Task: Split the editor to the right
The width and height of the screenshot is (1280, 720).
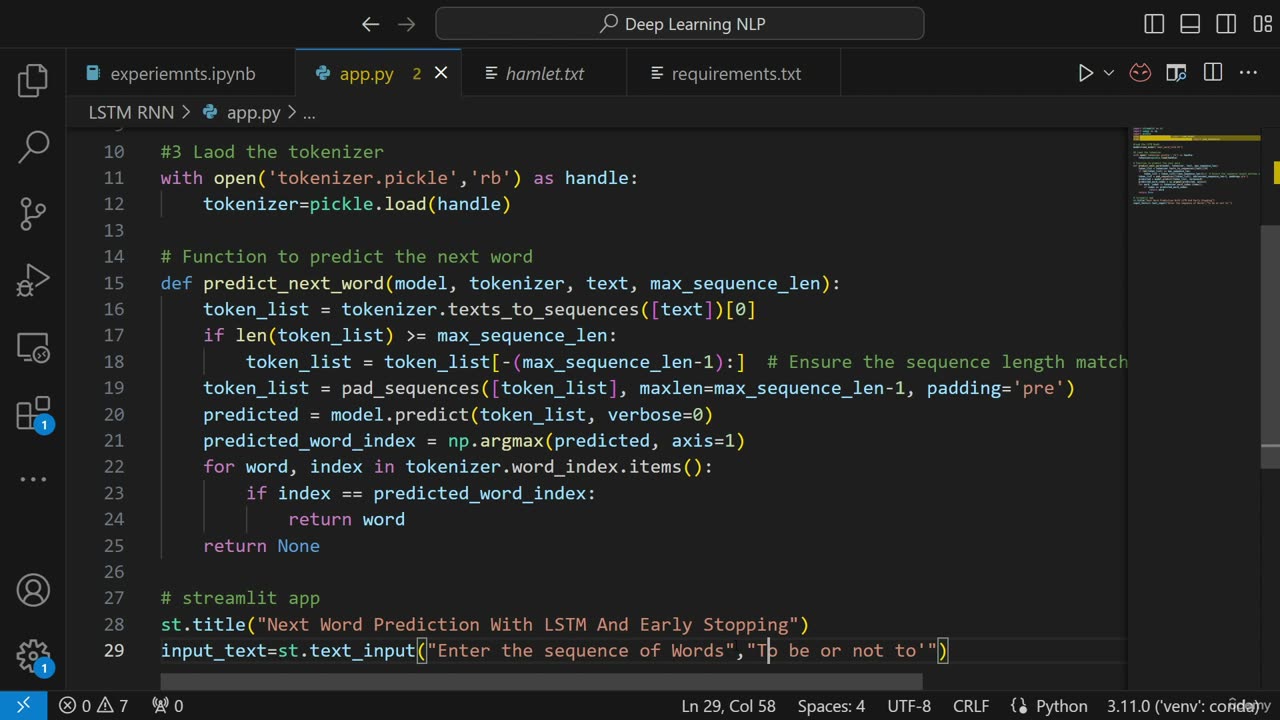Action: [x=1213, y=73]
